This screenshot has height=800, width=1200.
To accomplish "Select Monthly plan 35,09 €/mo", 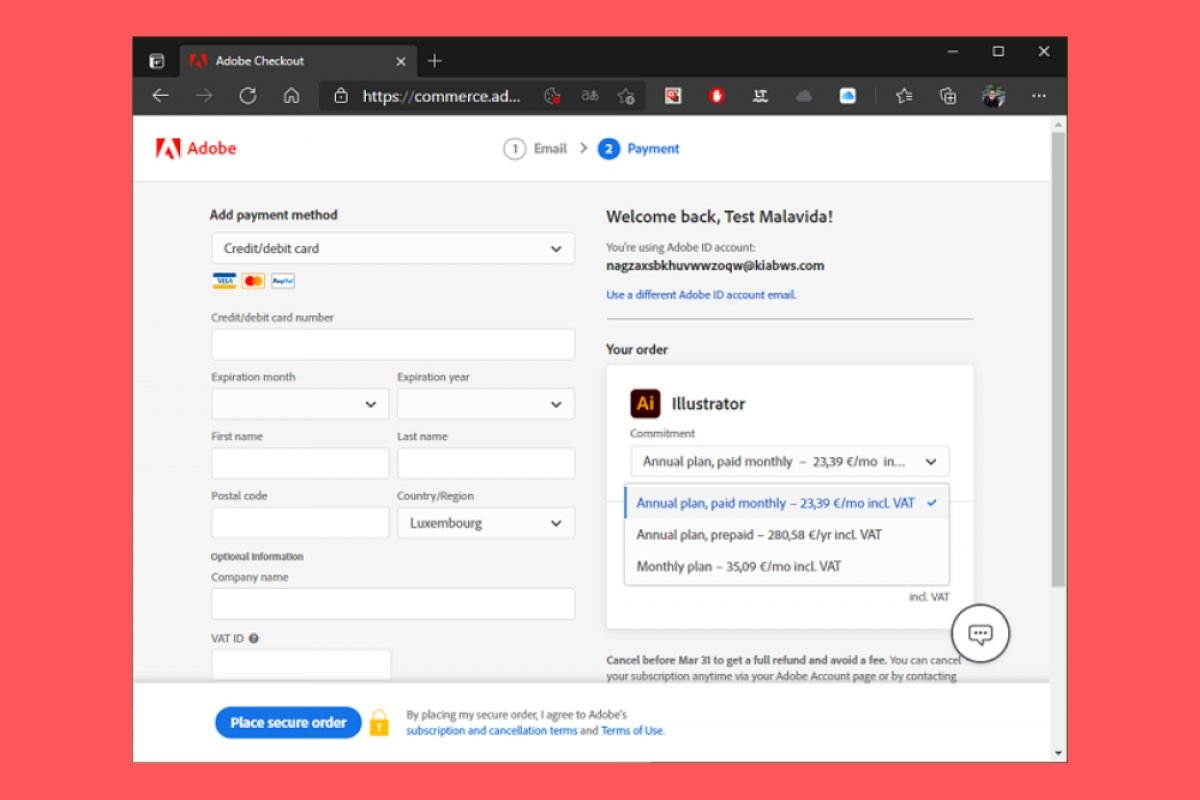I will (x=787, y=567).
